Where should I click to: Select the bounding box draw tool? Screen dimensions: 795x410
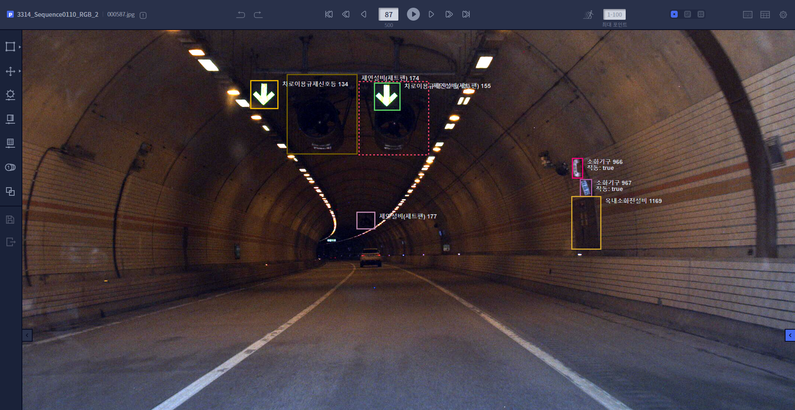[10, 47]
